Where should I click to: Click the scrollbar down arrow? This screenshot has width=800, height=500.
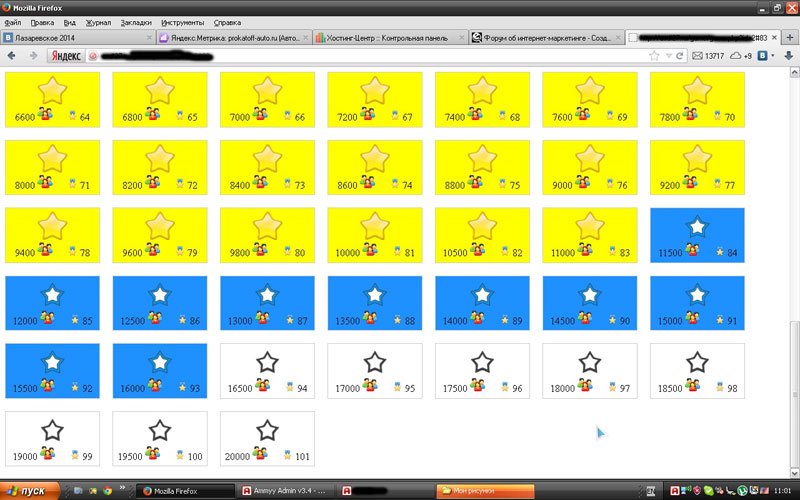click(794, 473)
